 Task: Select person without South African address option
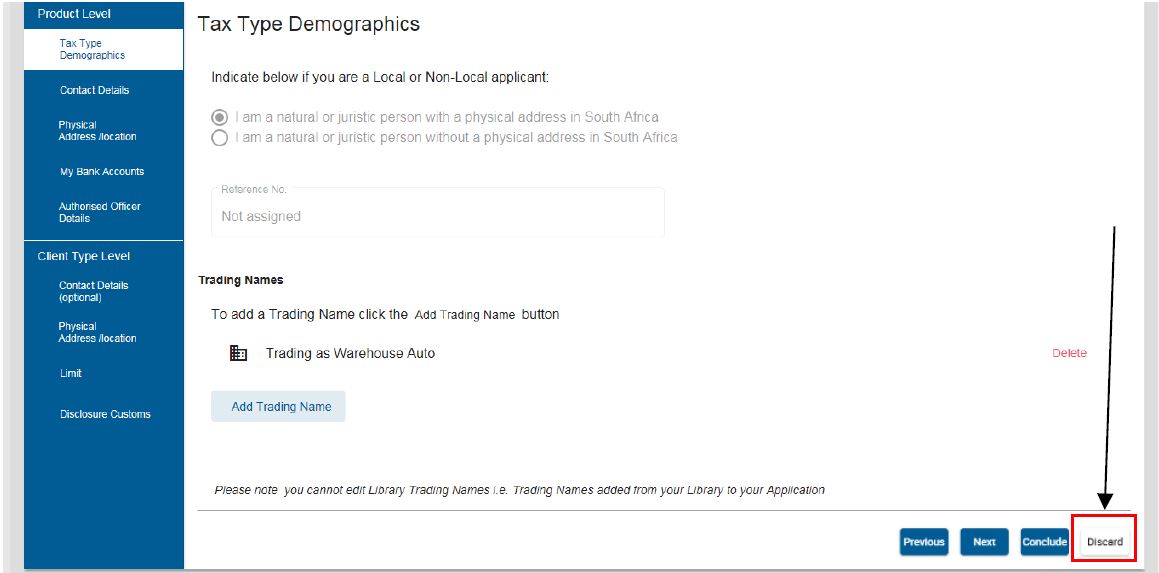tap(220, 138)
